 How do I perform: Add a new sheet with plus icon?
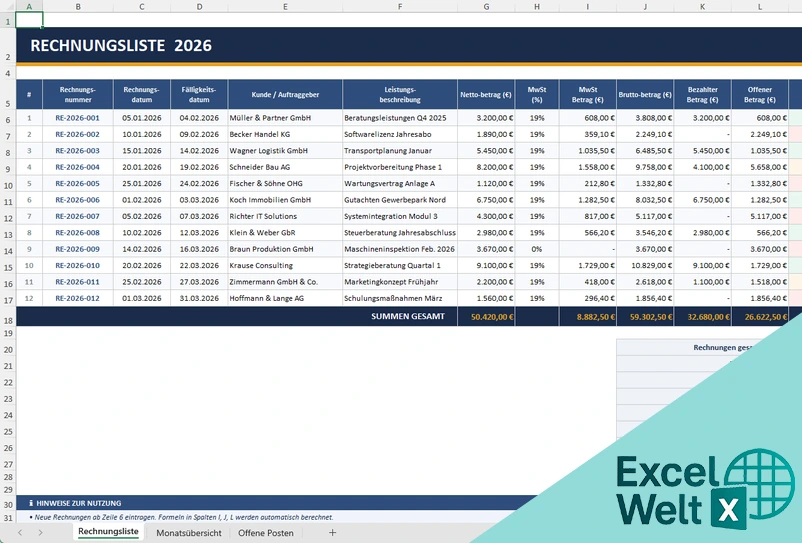coord(332,533)
